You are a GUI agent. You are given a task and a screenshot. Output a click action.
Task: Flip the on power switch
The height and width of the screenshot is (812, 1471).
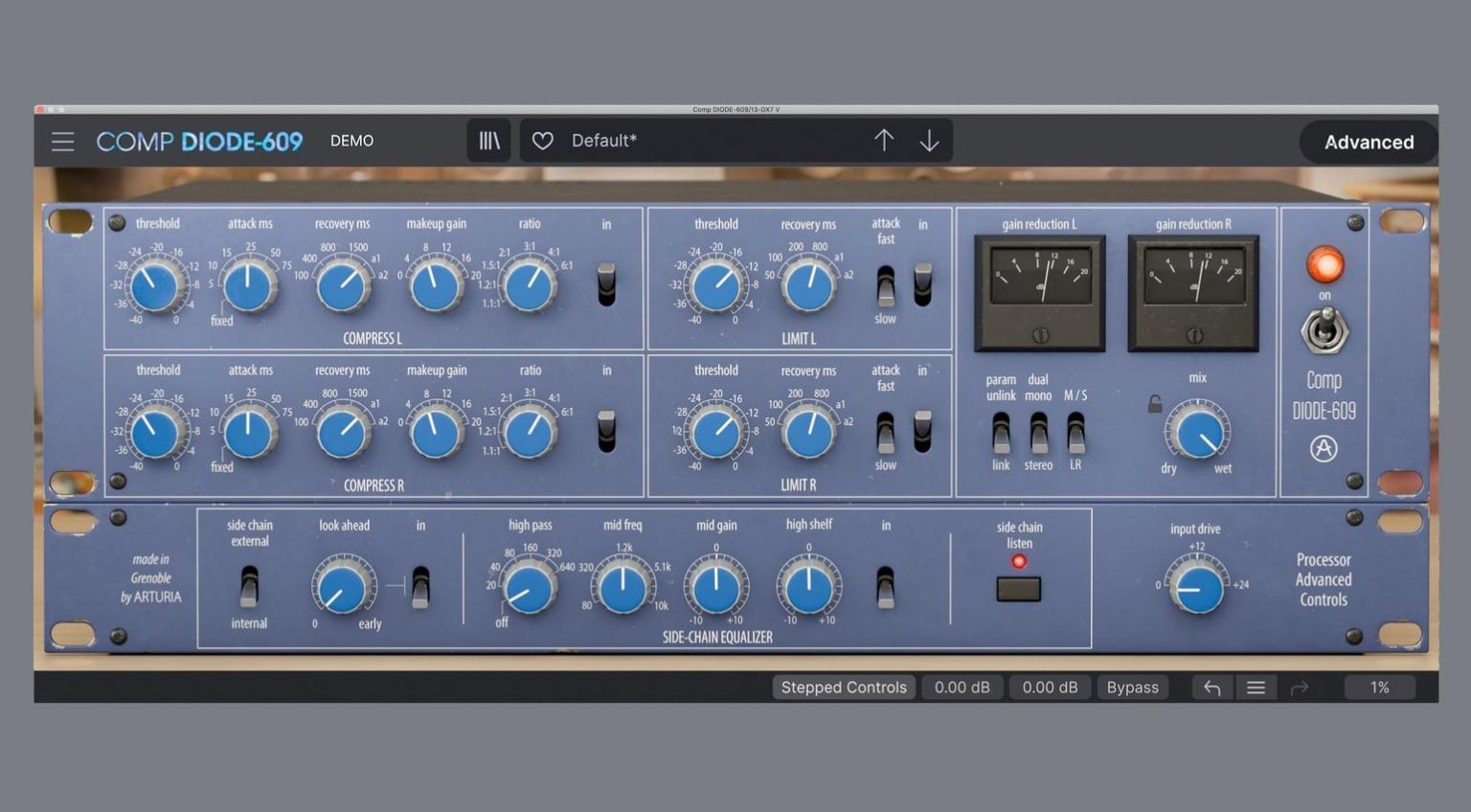1324,331
